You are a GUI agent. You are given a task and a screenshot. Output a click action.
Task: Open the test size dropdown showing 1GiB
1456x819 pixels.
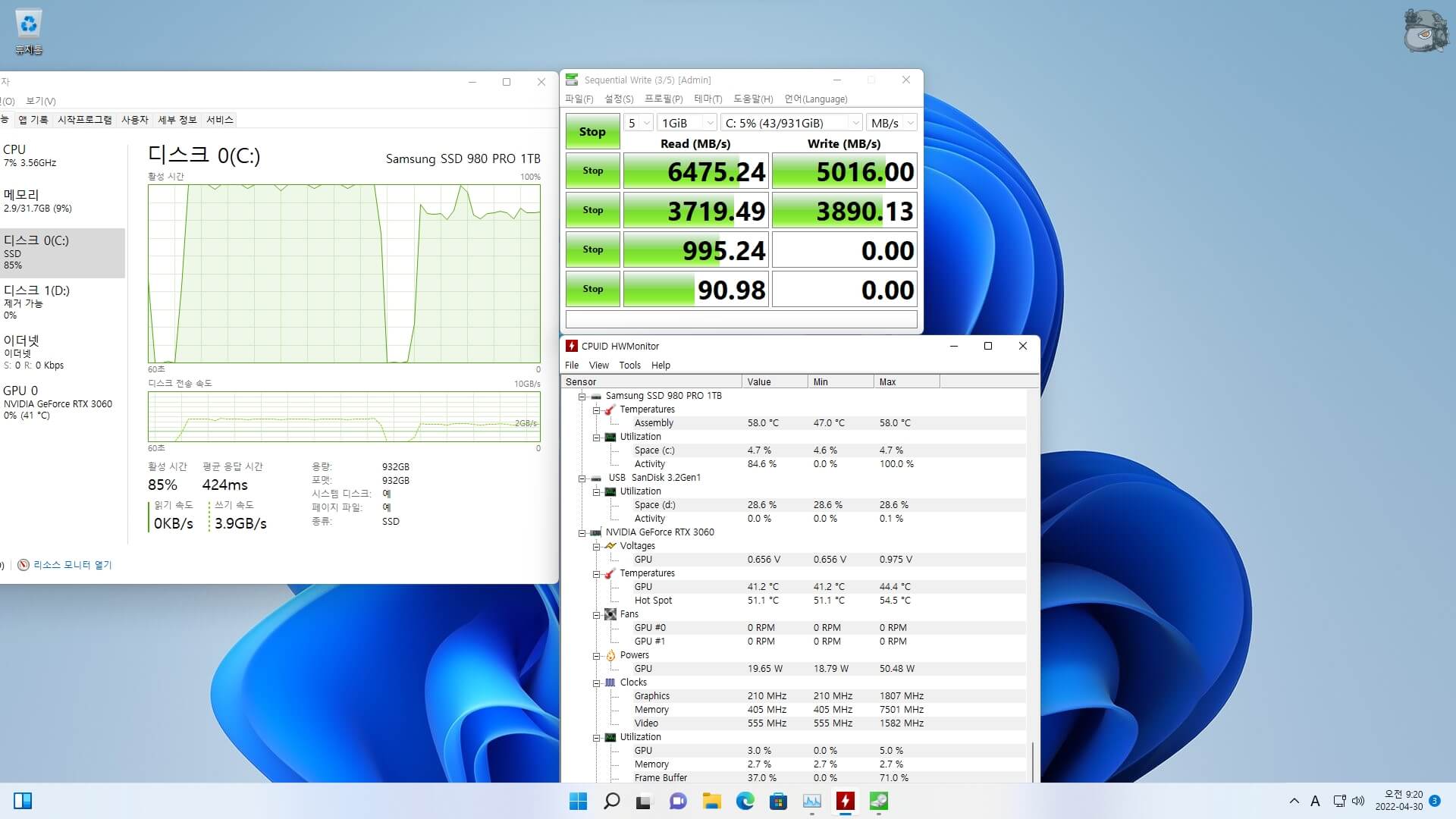[687, 123]
